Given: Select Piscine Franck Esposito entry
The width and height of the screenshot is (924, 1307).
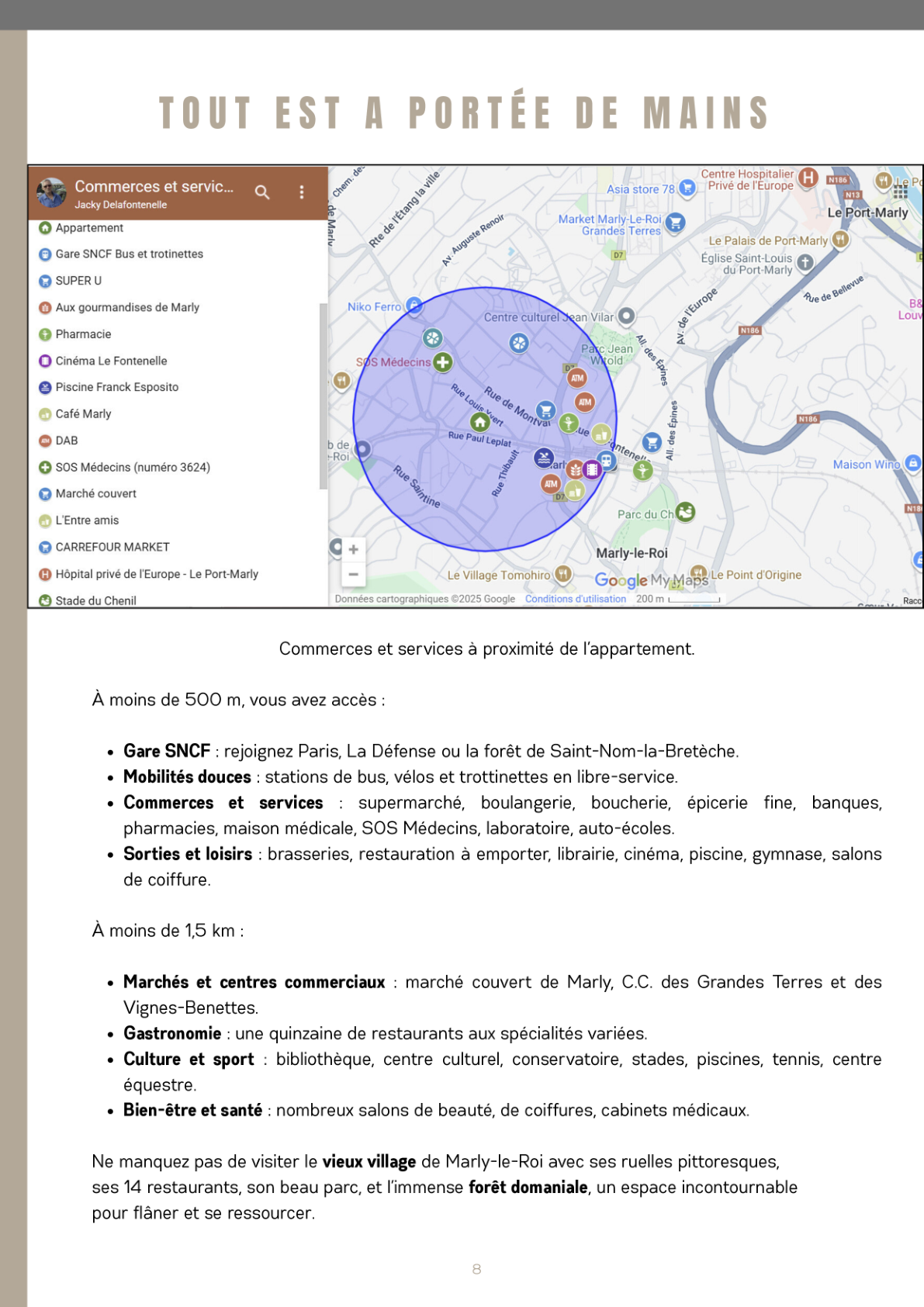Looking at the screenshot, I should click(x=109, y=387).
